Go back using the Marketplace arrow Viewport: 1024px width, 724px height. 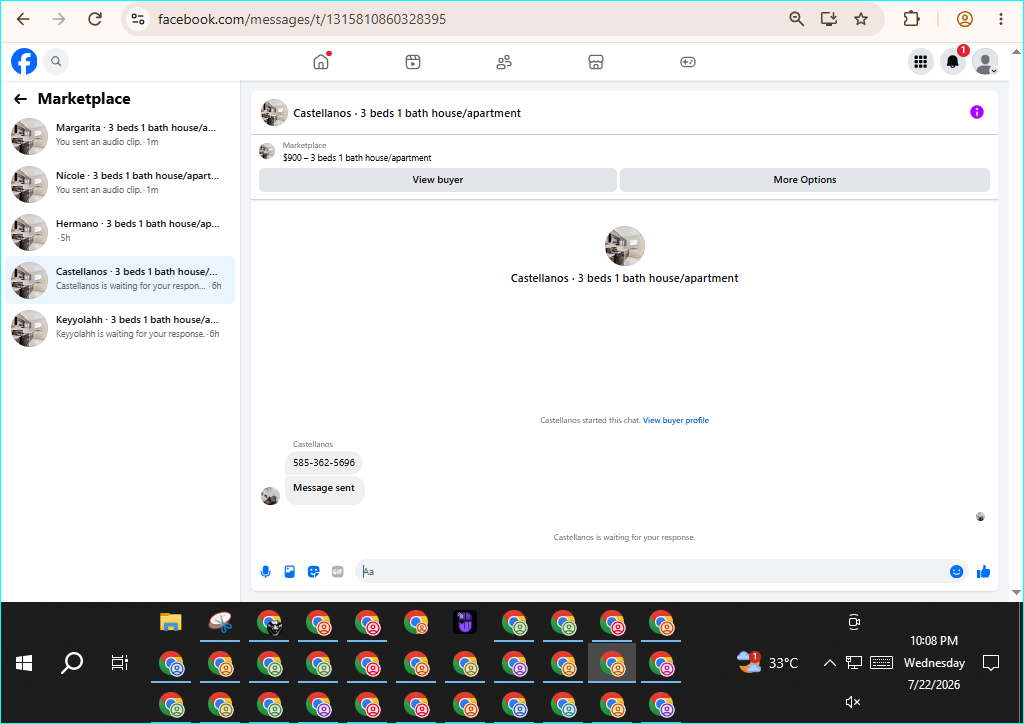pos(20,99)
